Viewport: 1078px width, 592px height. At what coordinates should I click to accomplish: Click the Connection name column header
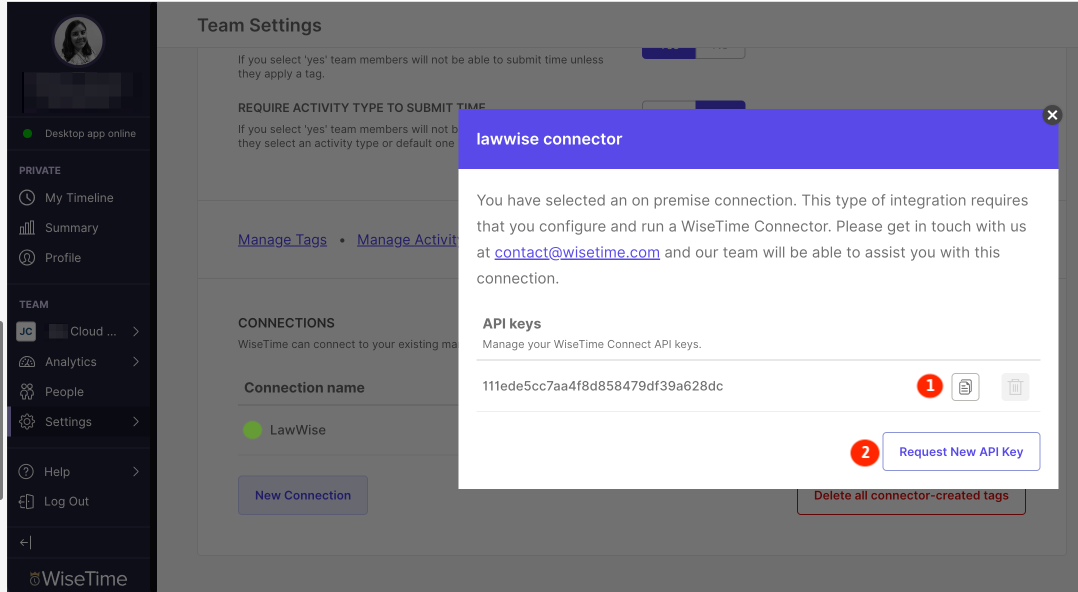pos(304,388)
